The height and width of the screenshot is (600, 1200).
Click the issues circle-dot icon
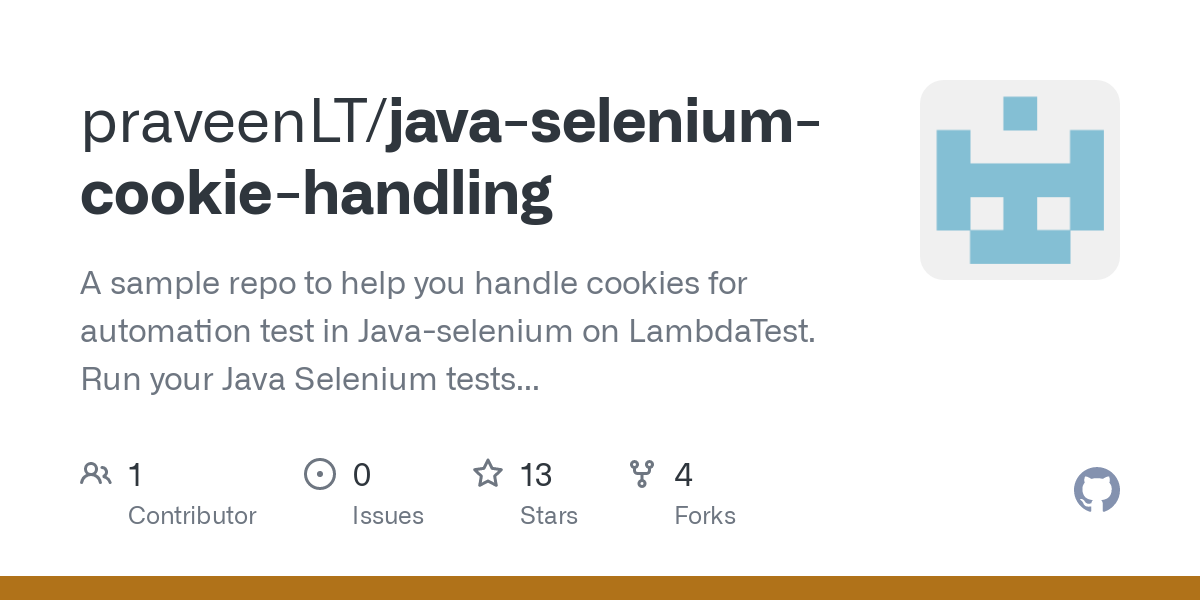[319, 473]
